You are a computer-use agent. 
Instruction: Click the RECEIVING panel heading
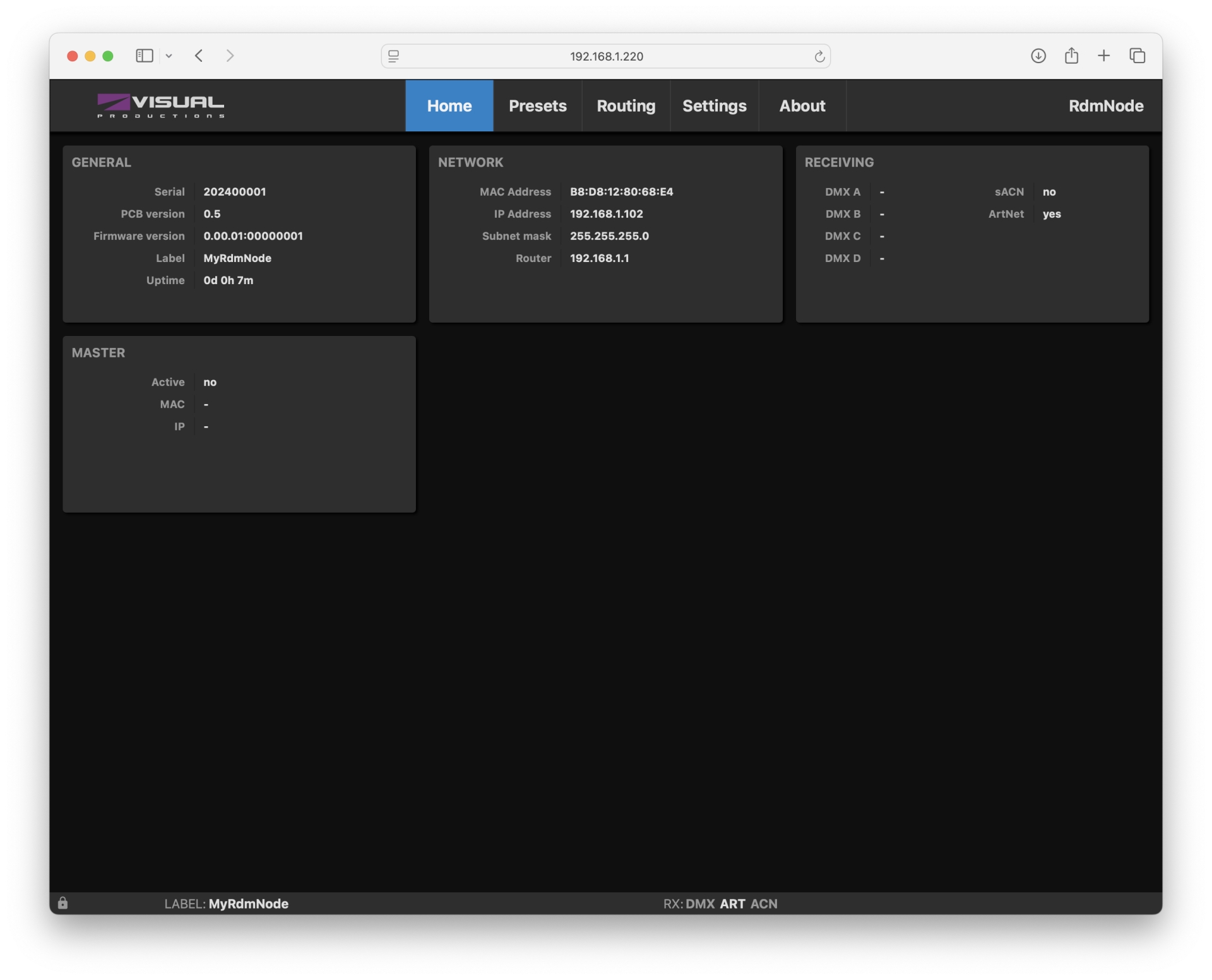[x=840, y=162]
